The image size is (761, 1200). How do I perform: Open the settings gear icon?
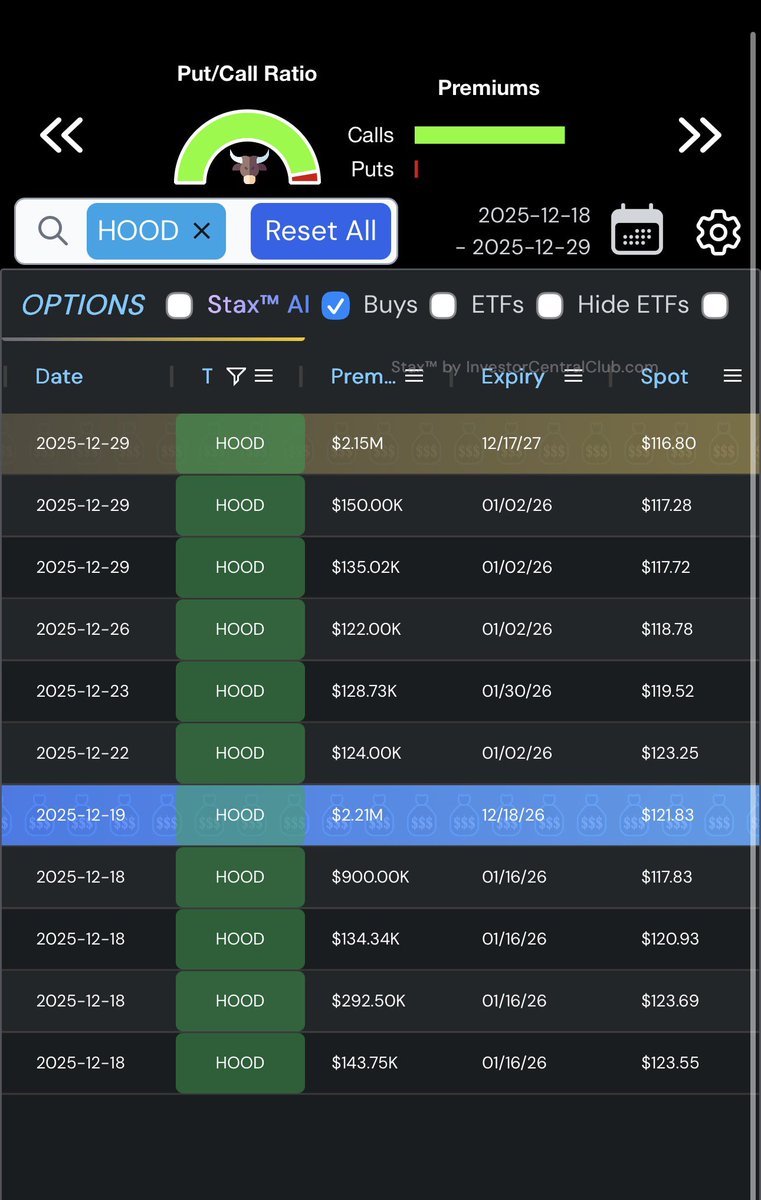click(718, 232)
